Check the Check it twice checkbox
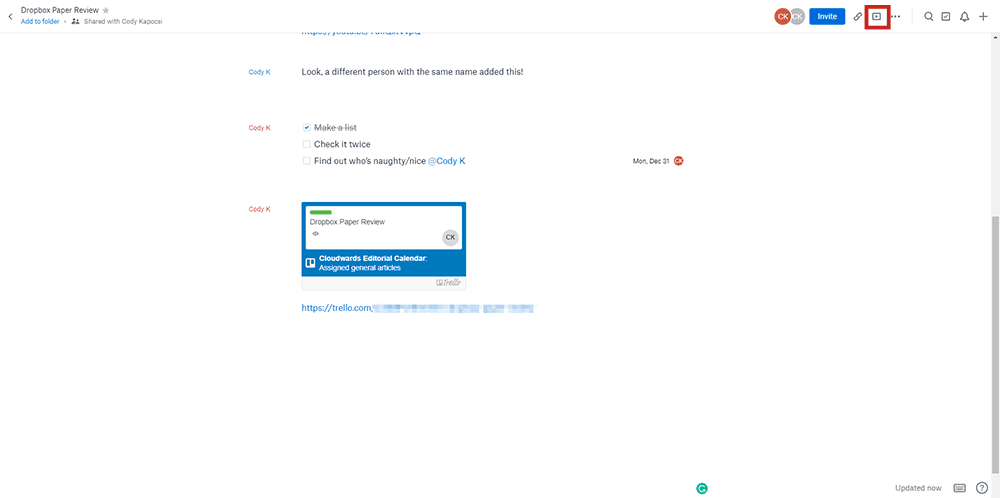 pyautogui.click(x=307, y=144)
